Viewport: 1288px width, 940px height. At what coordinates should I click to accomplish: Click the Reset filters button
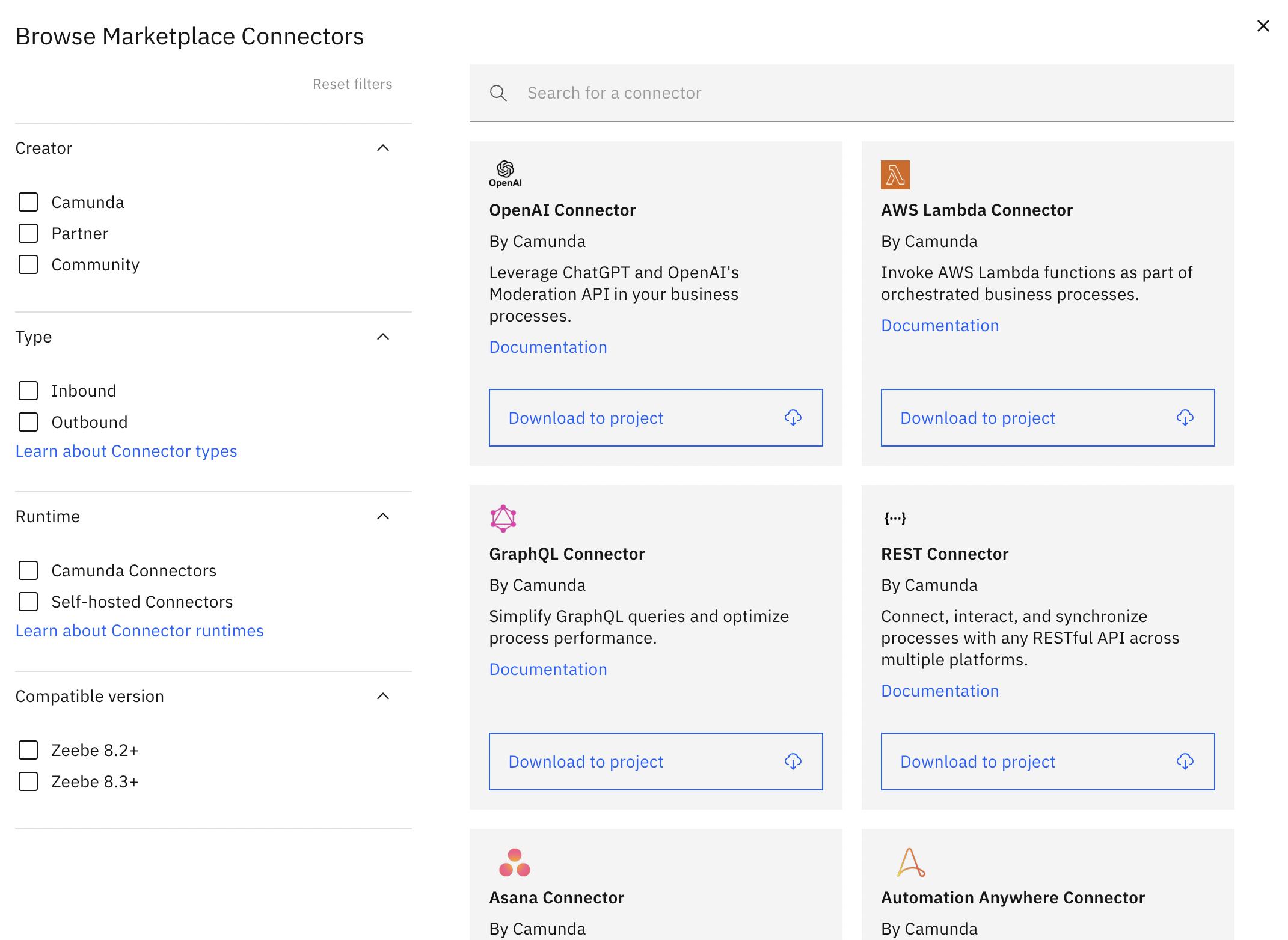pyautogui.click(x=352, y=84)
